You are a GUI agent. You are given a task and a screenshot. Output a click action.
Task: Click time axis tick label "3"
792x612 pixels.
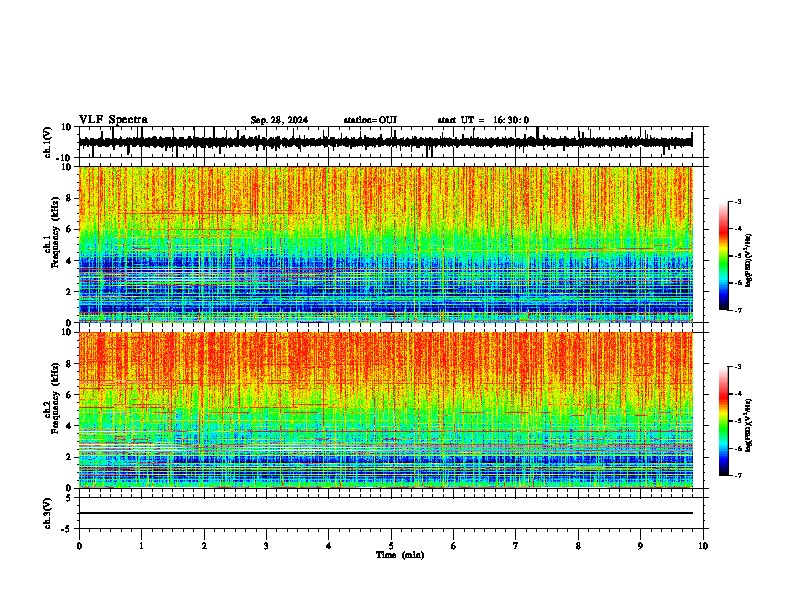(266, 546)
